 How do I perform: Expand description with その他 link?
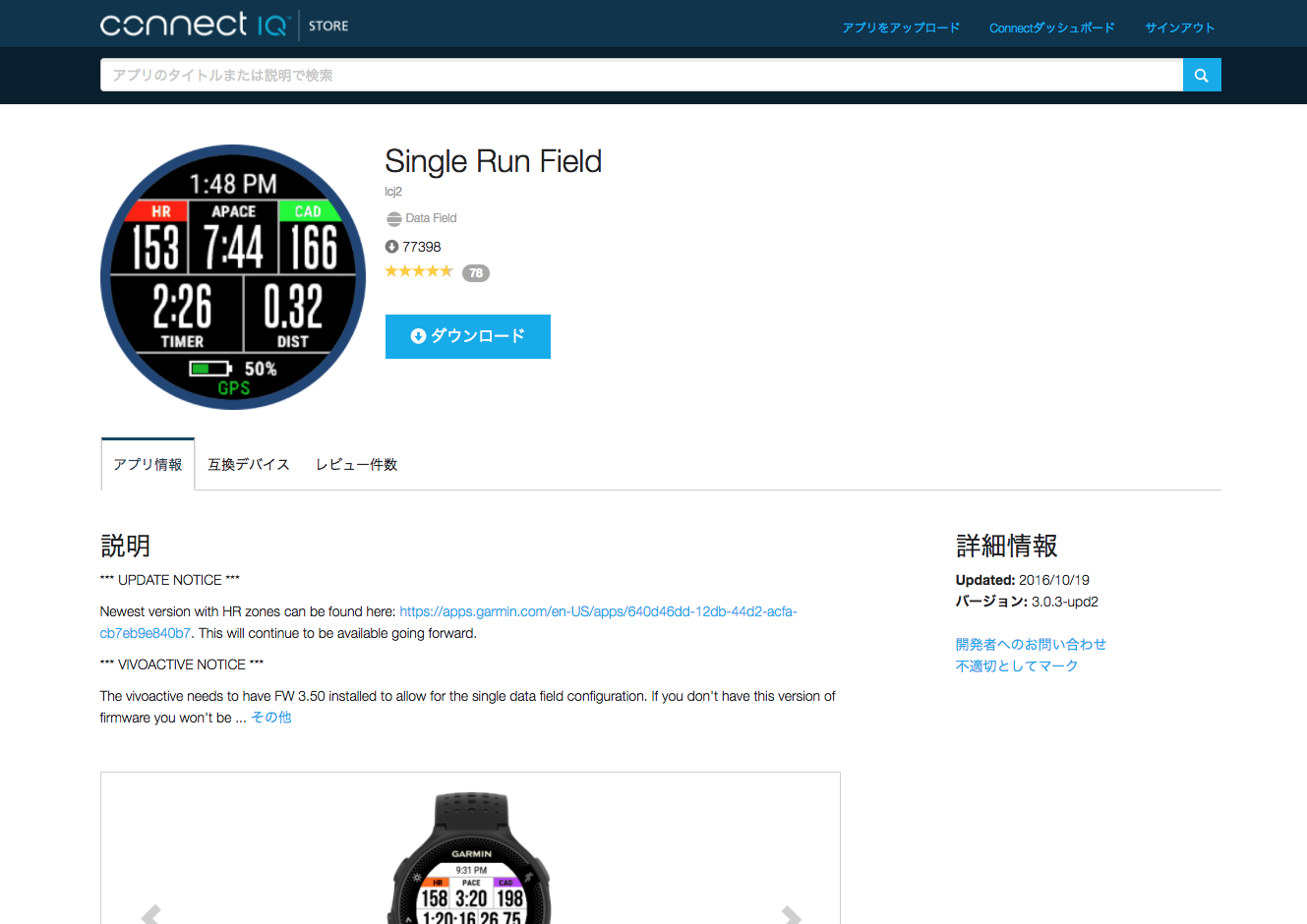coord(271,718)
